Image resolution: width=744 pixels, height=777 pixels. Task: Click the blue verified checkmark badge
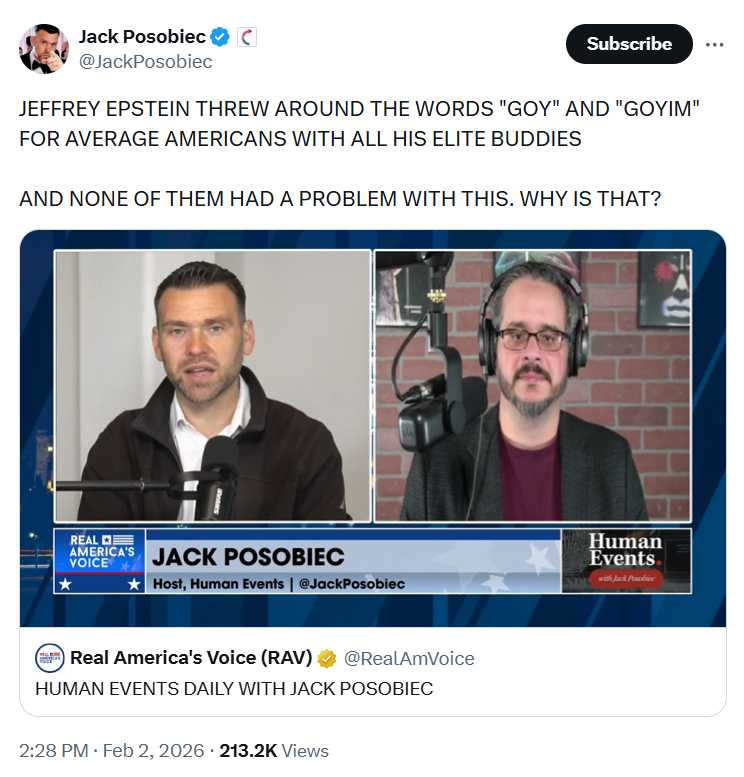tap(220, 37)
